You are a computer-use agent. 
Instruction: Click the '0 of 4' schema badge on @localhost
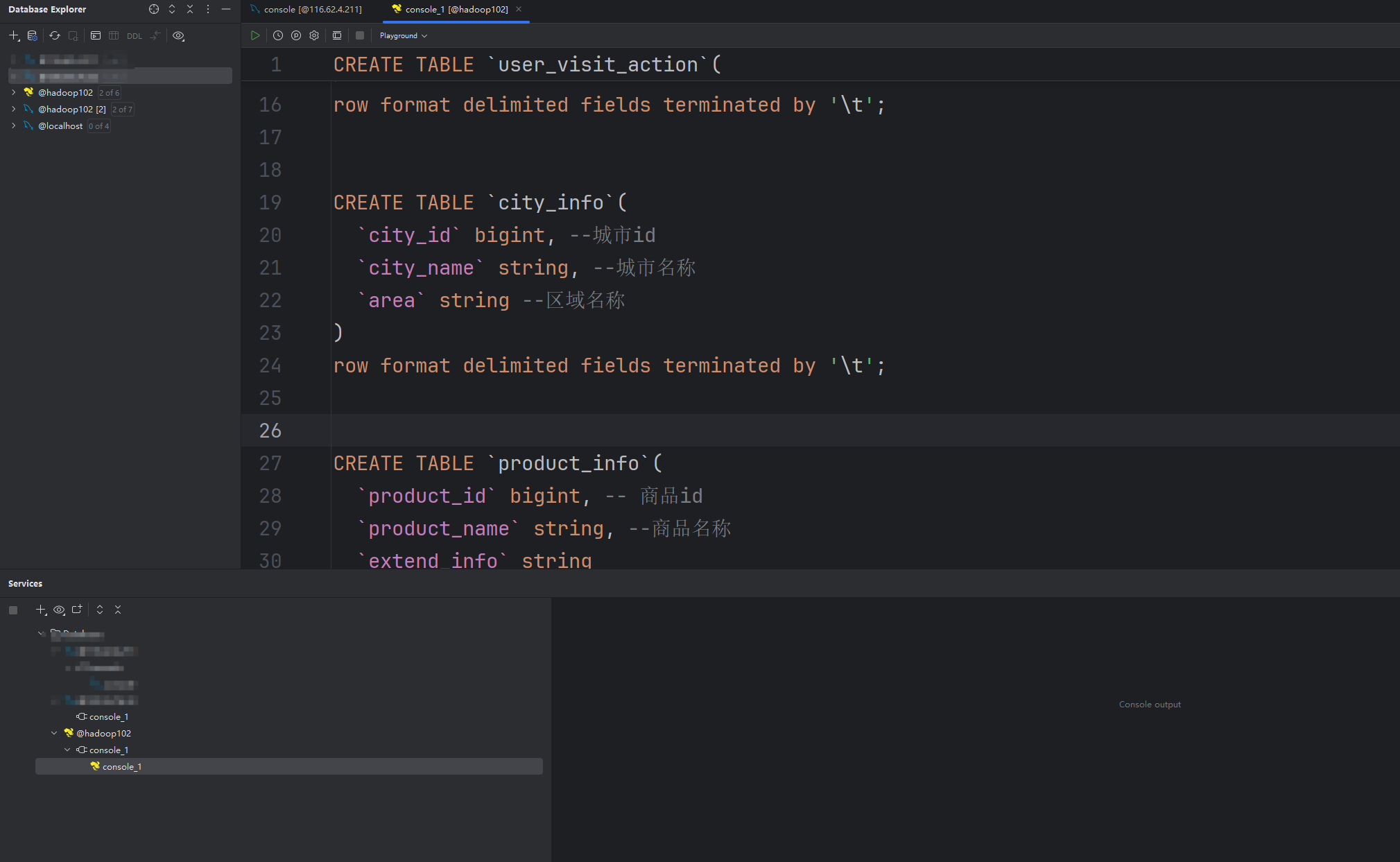click(x=98, y=126)
